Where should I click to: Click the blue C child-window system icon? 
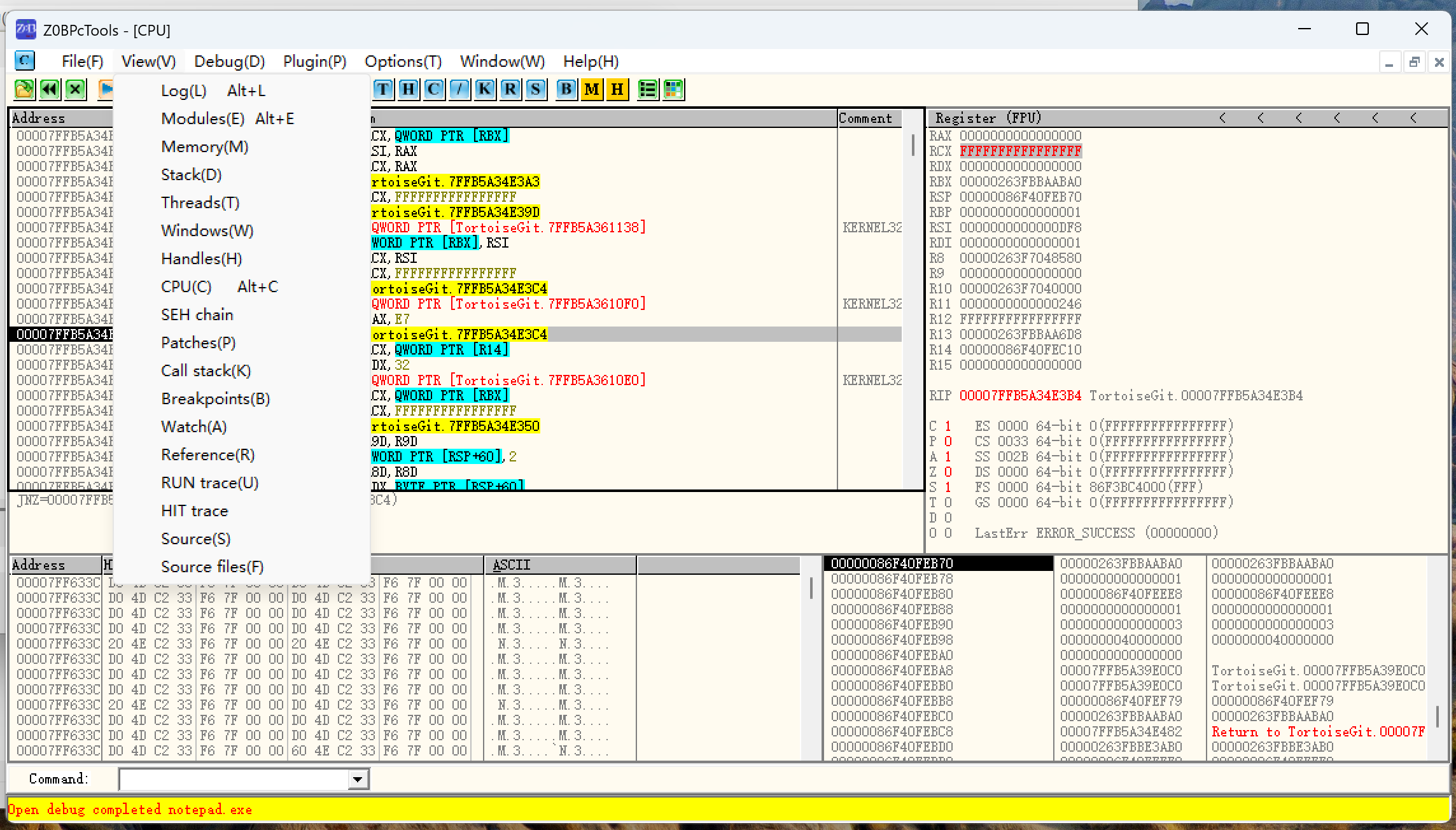[25, 61]
